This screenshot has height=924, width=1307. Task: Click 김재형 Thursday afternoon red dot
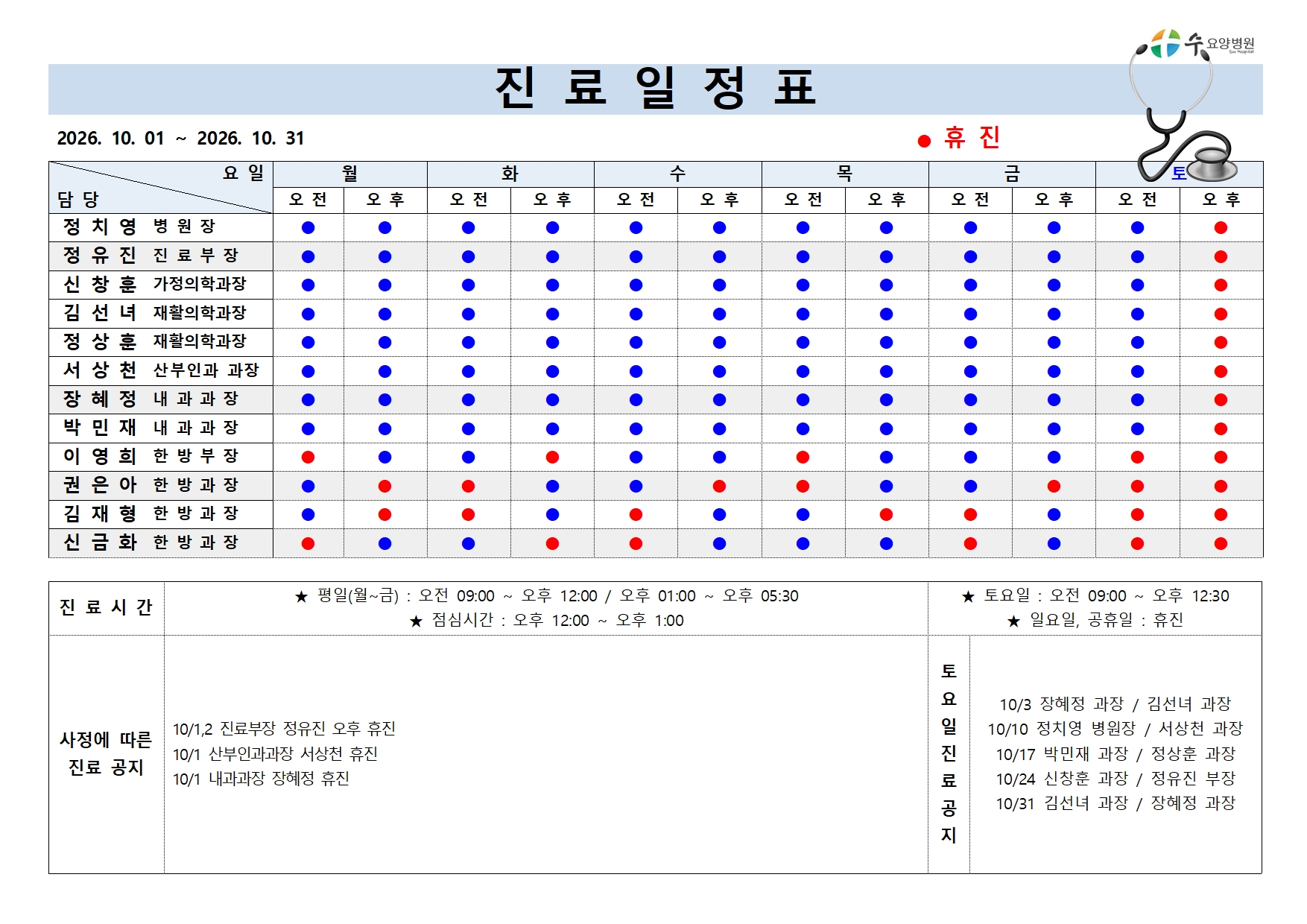[x=886, y=514]
